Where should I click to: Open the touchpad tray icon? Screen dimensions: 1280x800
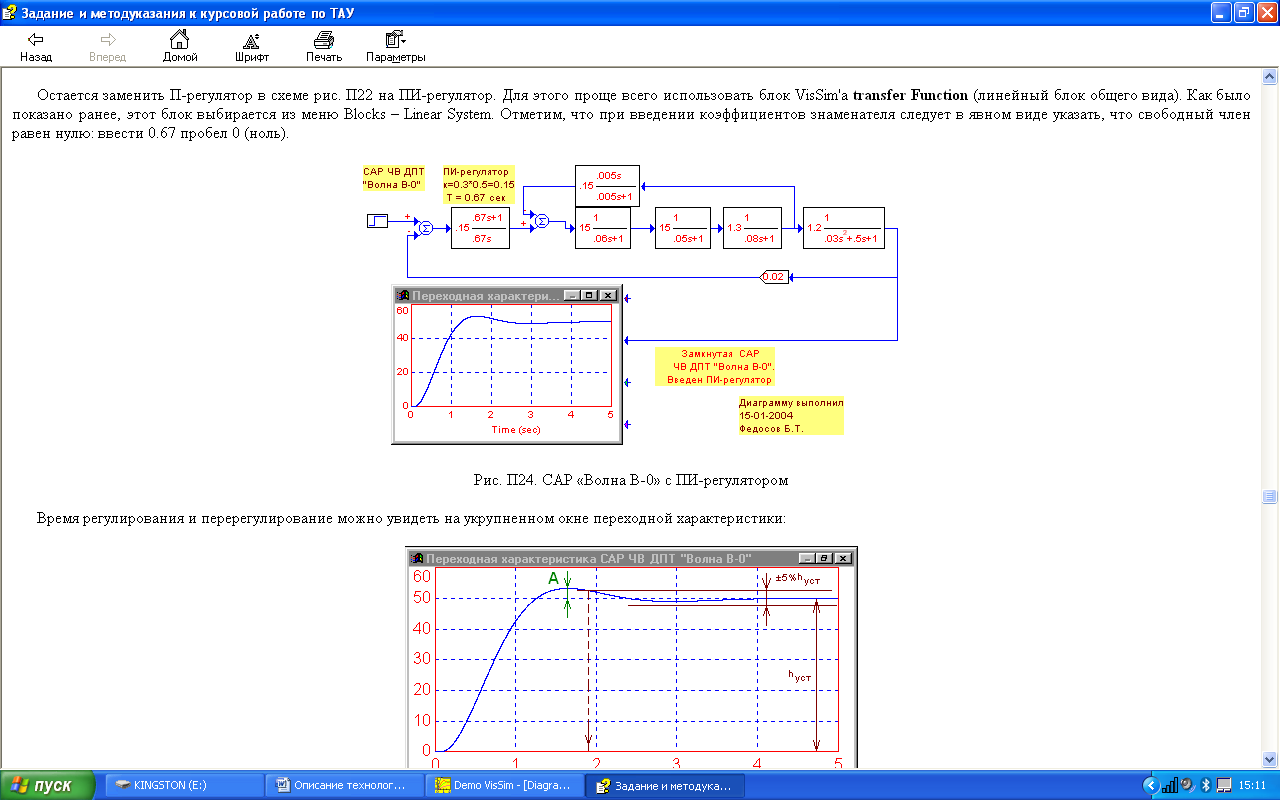[1223, 785]
